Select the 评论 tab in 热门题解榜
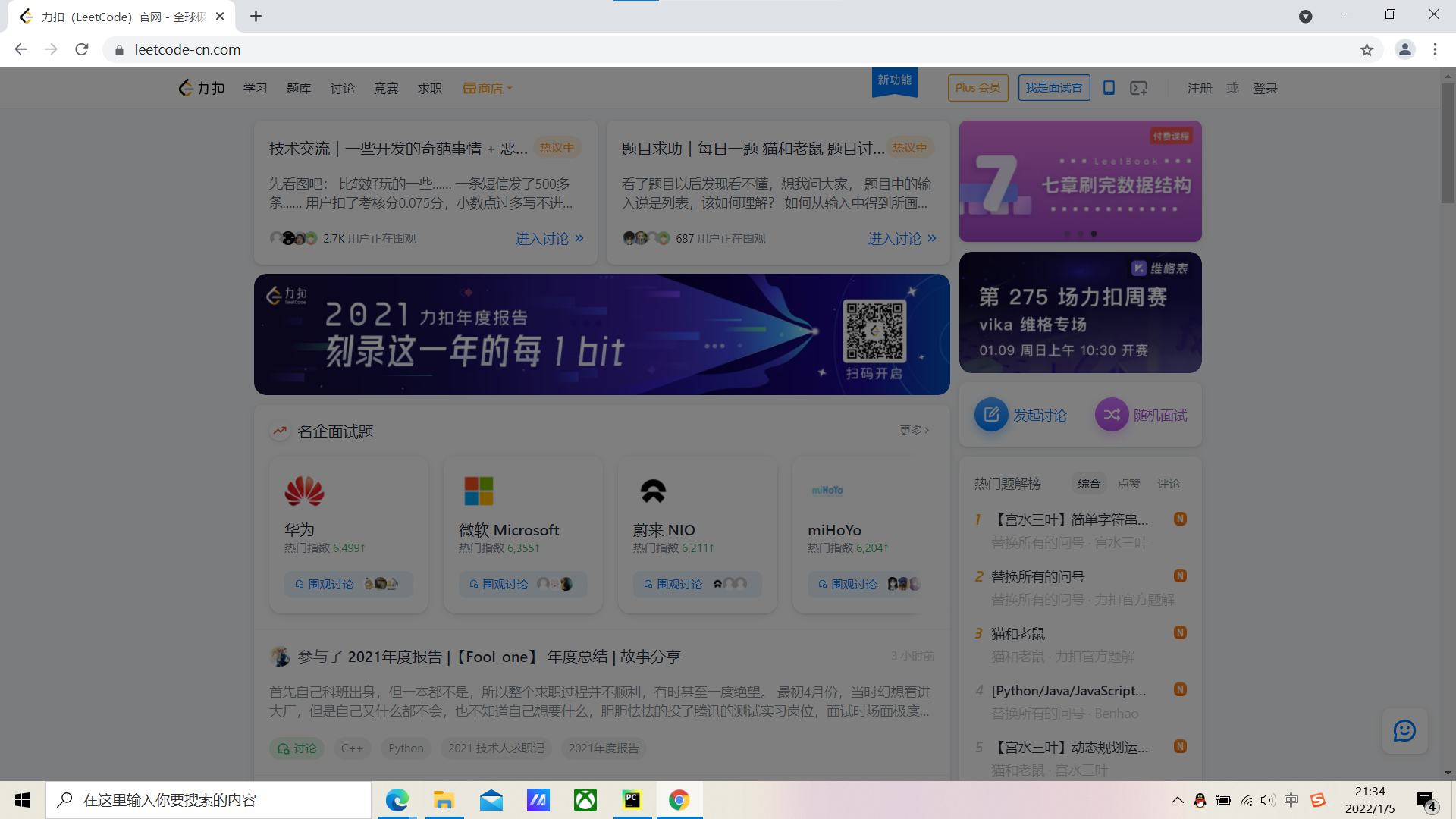The image size is (1456, 819). [1169, 483]
